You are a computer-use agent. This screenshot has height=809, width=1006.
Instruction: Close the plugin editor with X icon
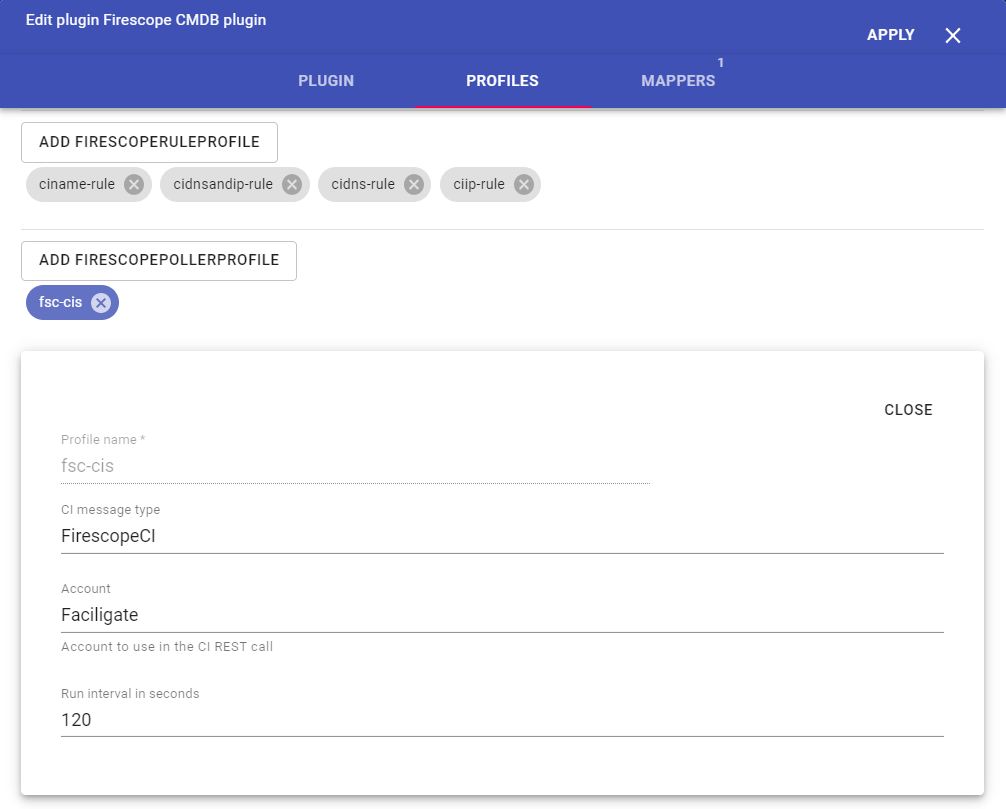952,36
